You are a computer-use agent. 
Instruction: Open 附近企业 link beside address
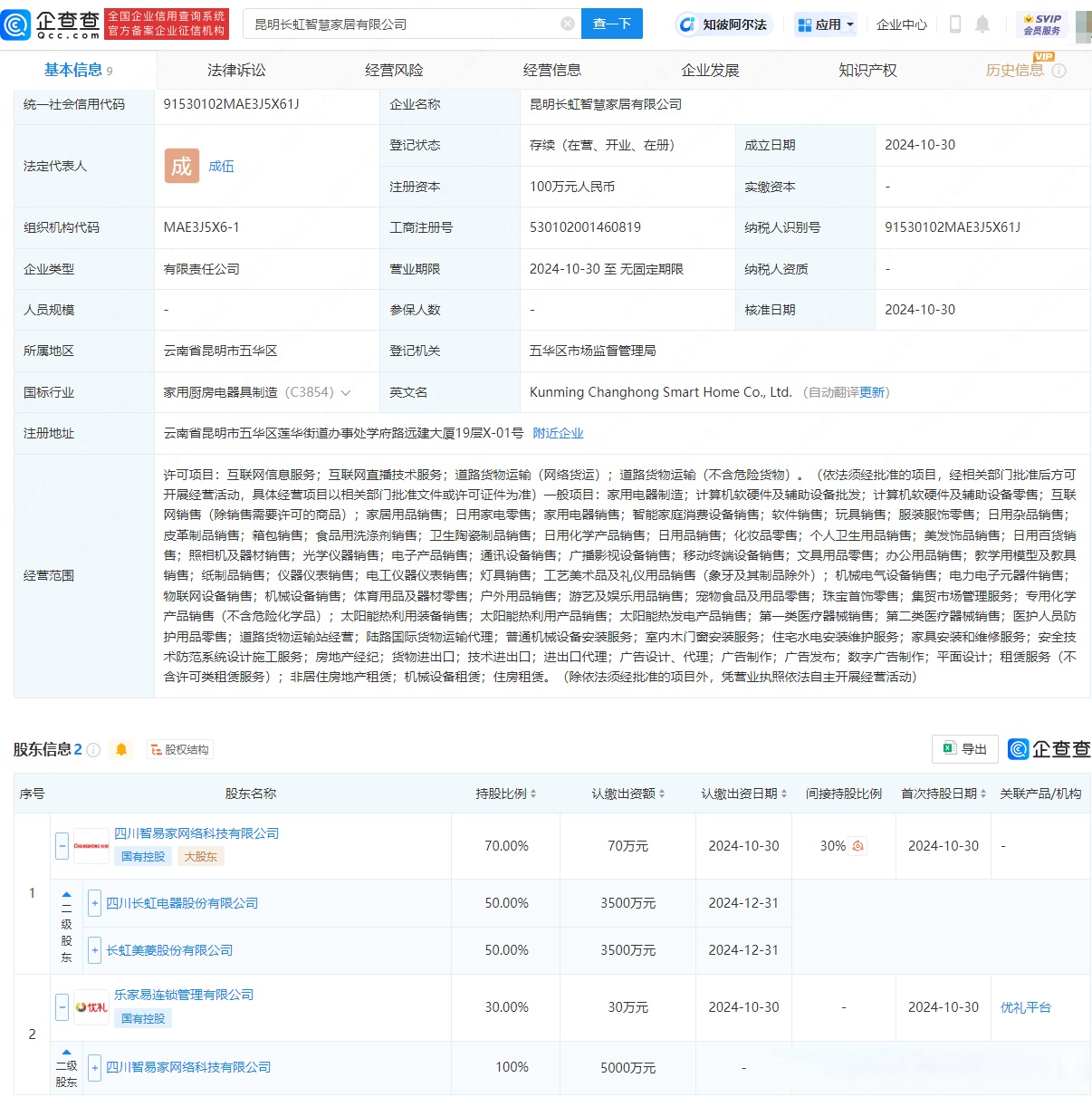pos(558,434)
